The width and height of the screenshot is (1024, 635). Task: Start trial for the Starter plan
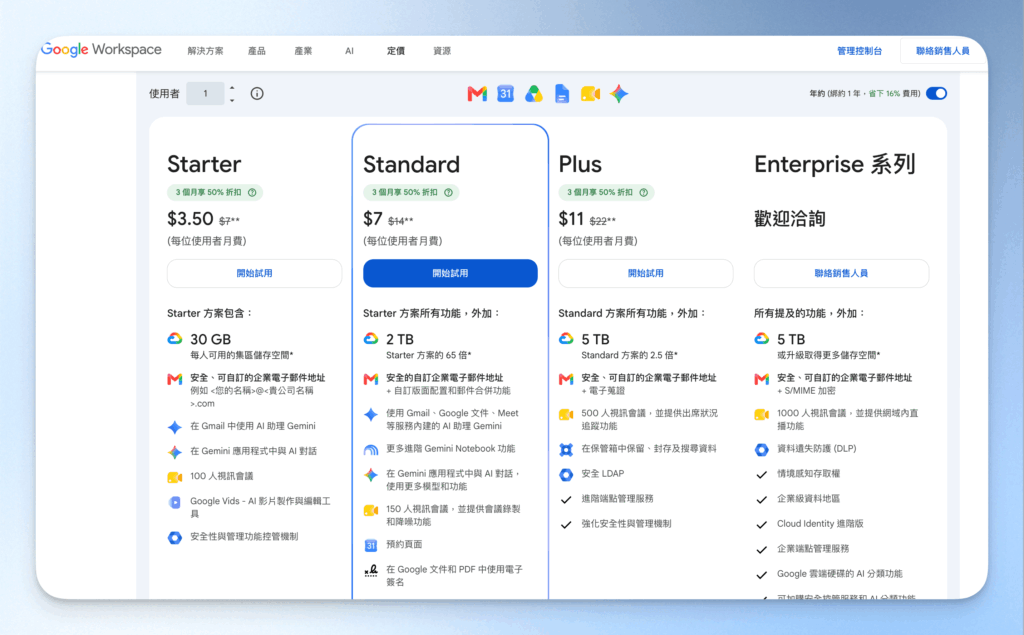[x=255, y=273]
